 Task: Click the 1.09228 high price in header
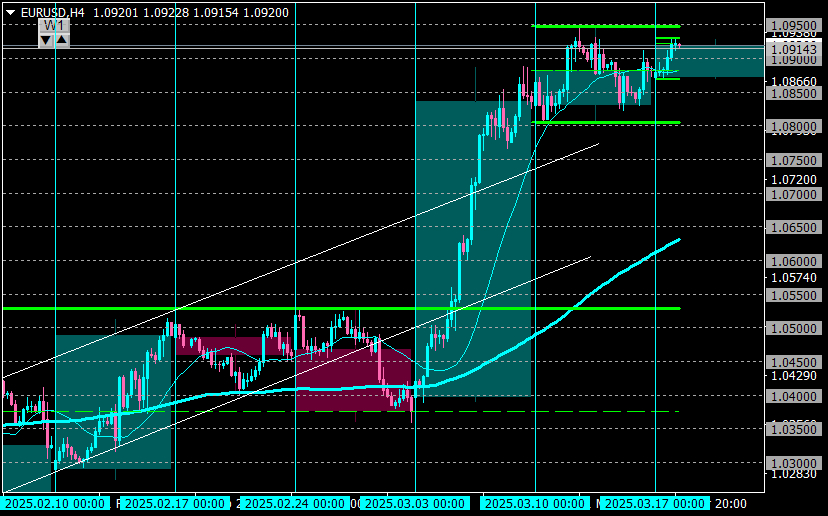[x=166, y=13]
